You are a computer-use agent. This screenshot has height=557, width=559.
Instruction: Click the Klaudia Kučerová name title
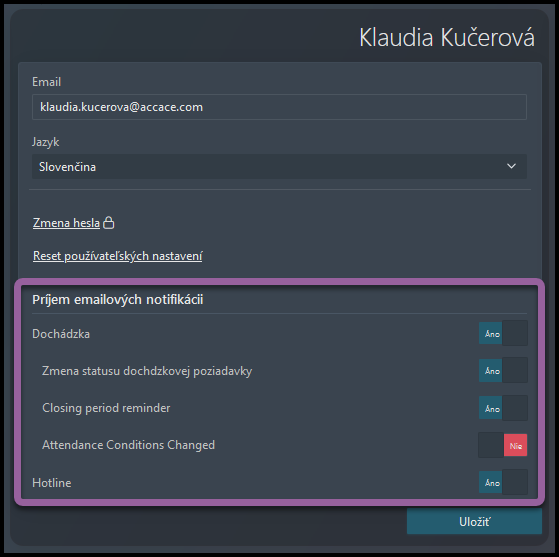click(447, 37)
